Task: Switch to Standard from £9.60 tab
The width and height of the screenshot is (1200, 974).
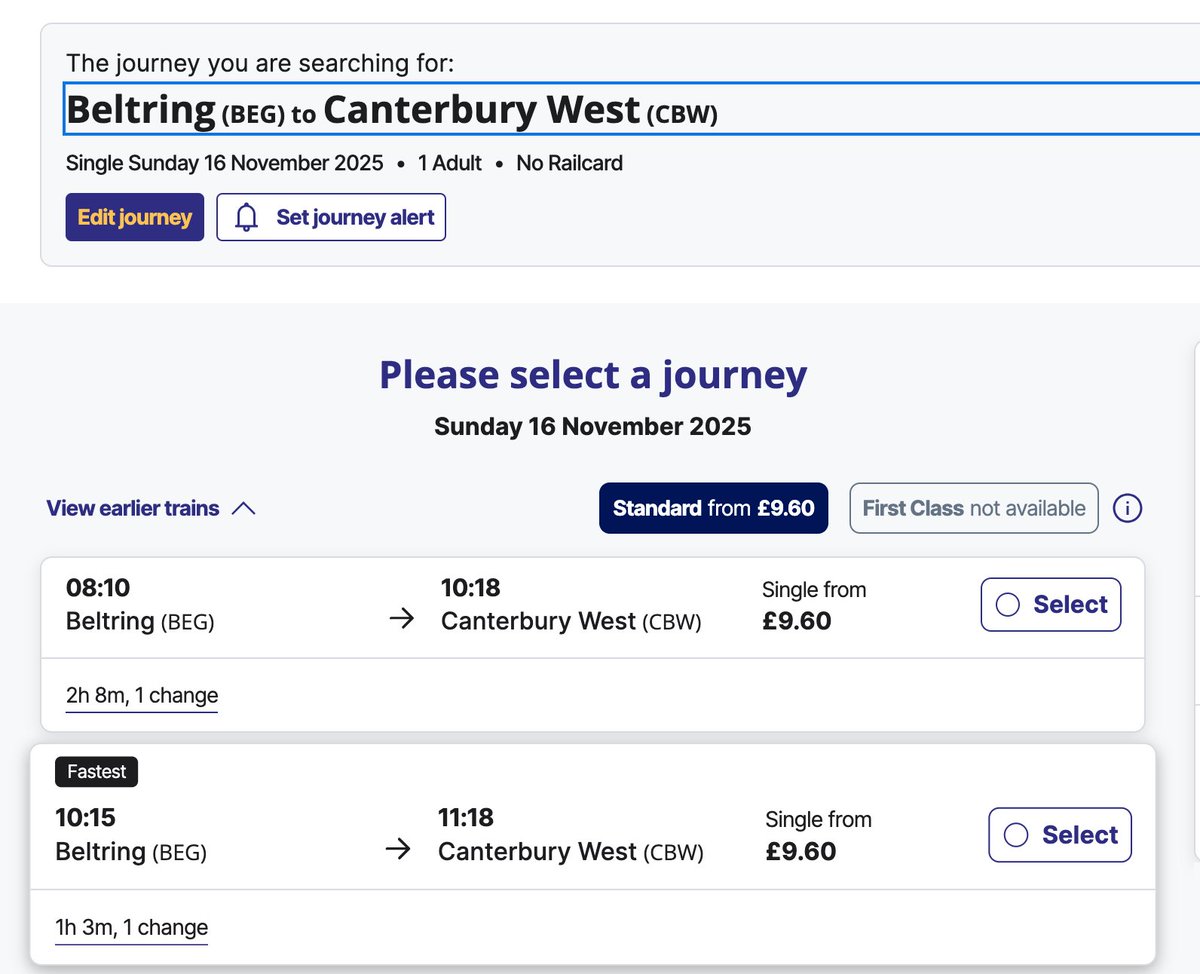Action: 713,508
